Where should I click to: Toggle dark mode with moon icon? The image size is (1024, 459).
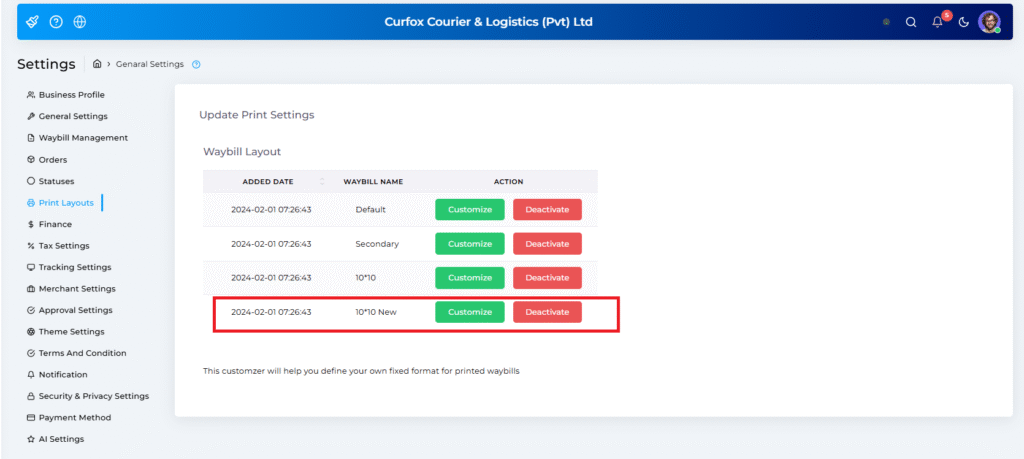point(964,23)
